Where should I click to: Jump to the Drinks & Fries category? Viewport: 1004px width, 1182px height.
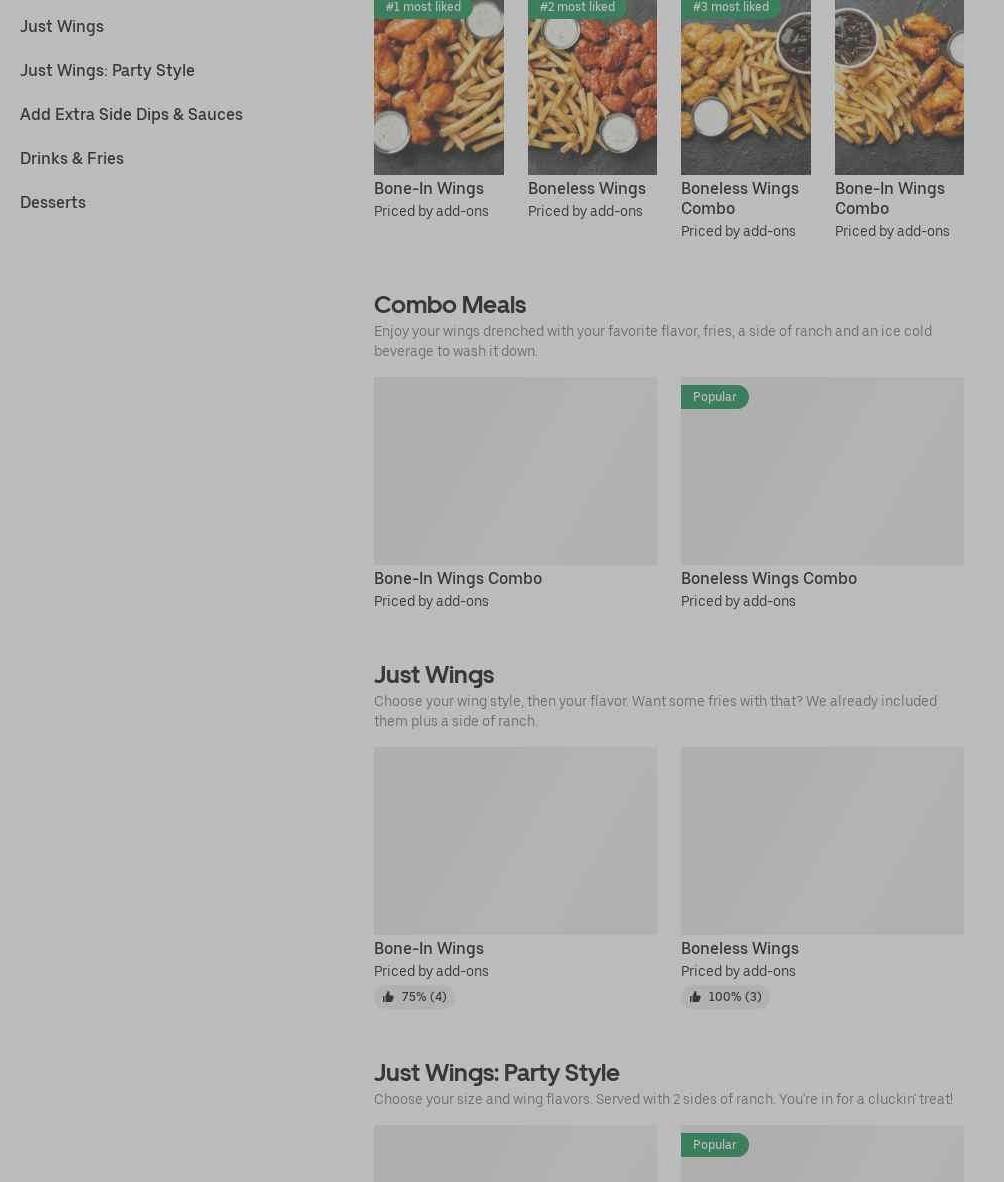click(72, 158)
